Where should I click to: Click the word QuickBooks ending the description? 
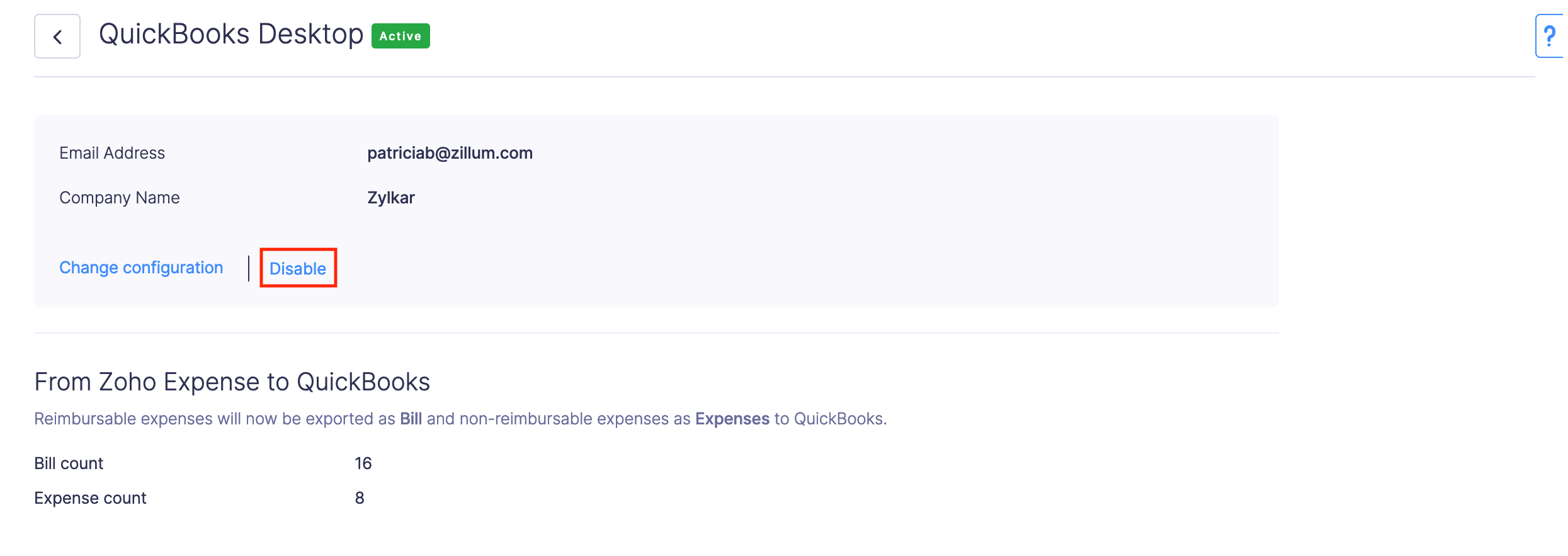click(x=839, y=419)
